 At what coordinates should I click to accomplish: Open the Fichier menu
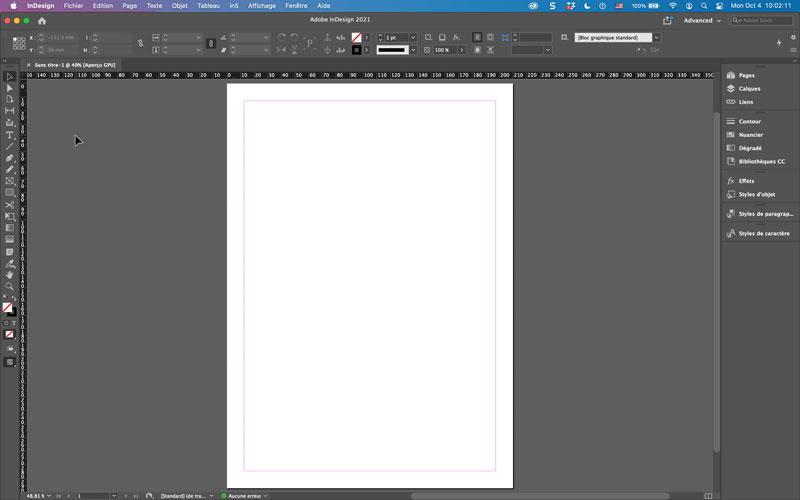(x=73, y=6)
